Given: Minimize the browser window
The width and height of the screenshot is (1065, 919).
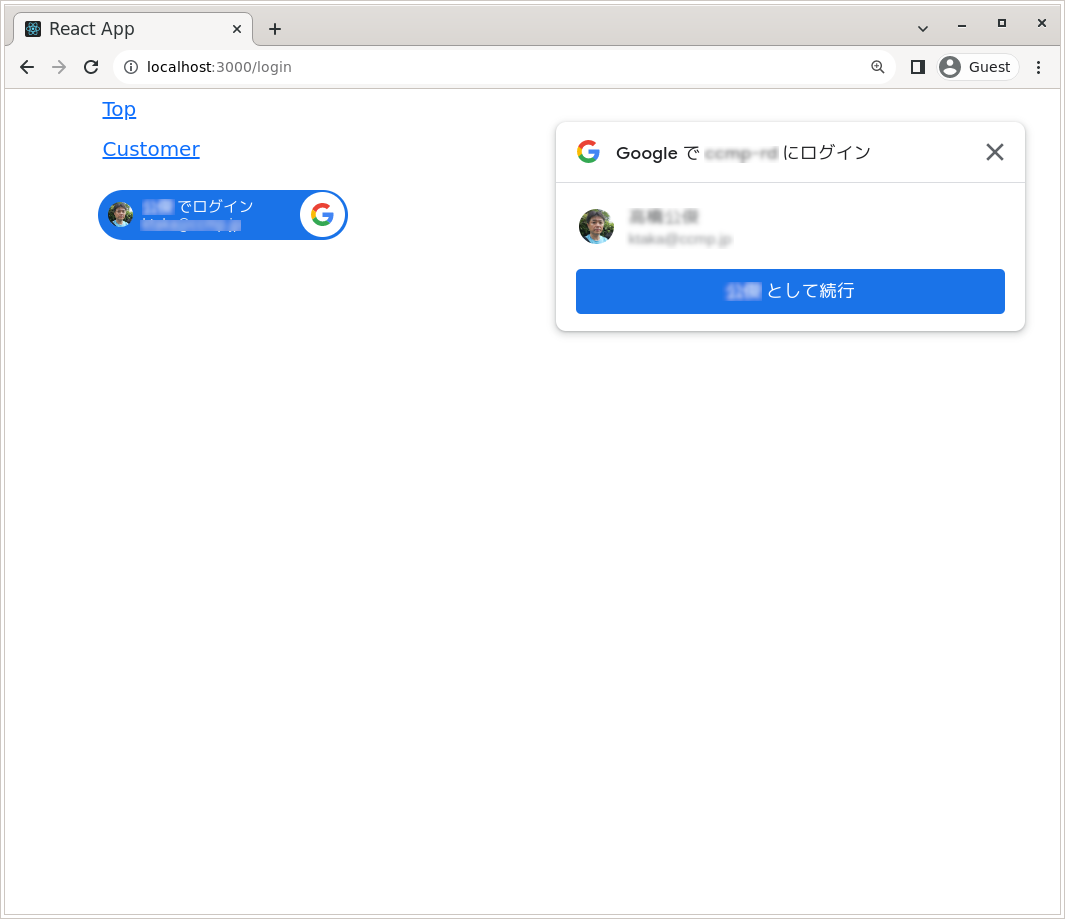Looking at the screenshot, I should [961, 25].
